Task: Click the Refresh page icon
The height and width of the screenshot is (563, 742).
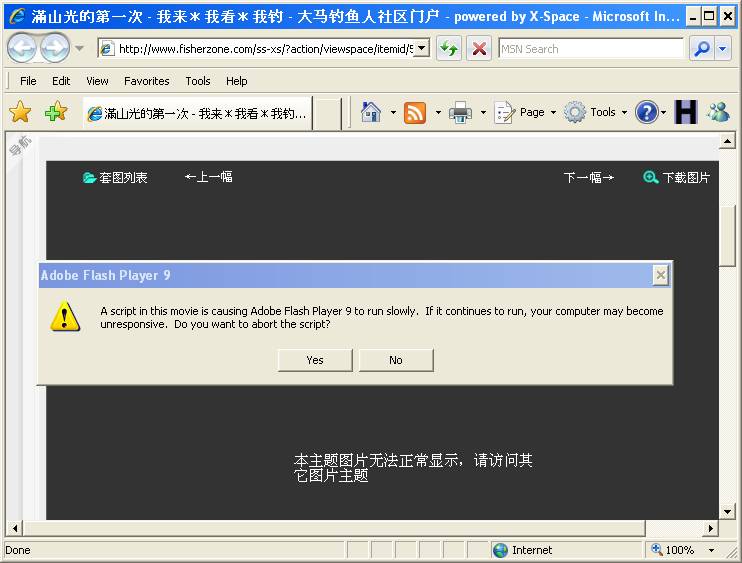Action: pyautogui.click(x=448, y=48)
